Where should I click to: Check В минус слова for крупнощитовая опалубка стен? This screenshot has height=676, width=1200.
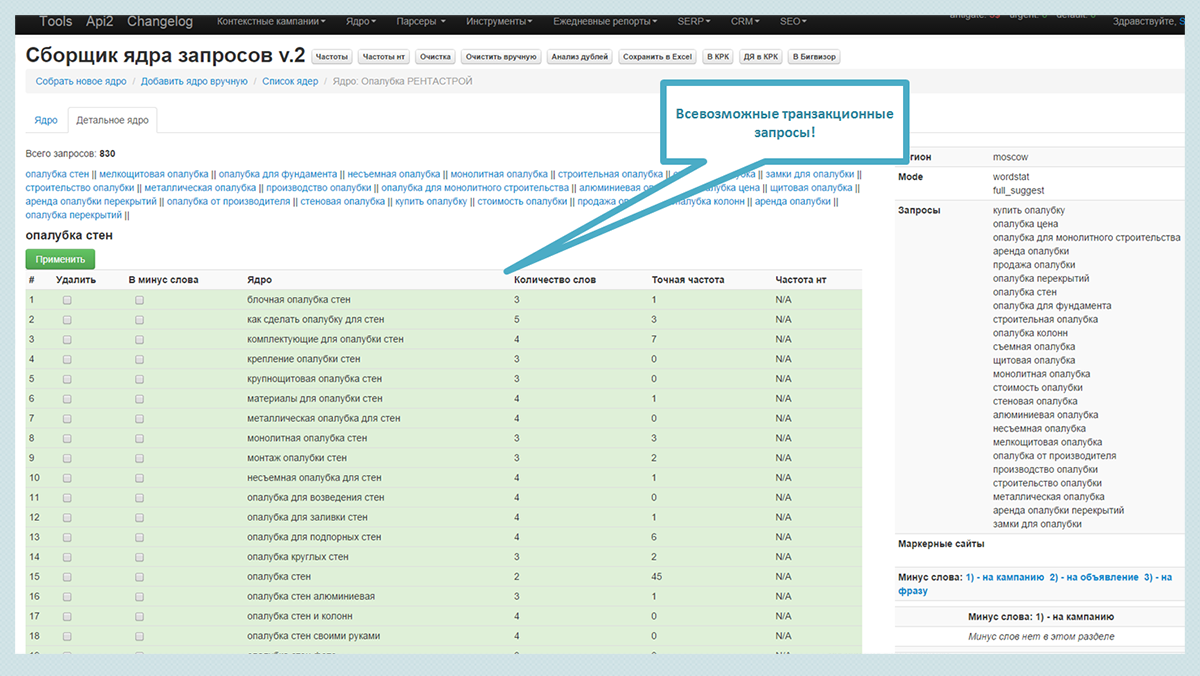point(139,379)
